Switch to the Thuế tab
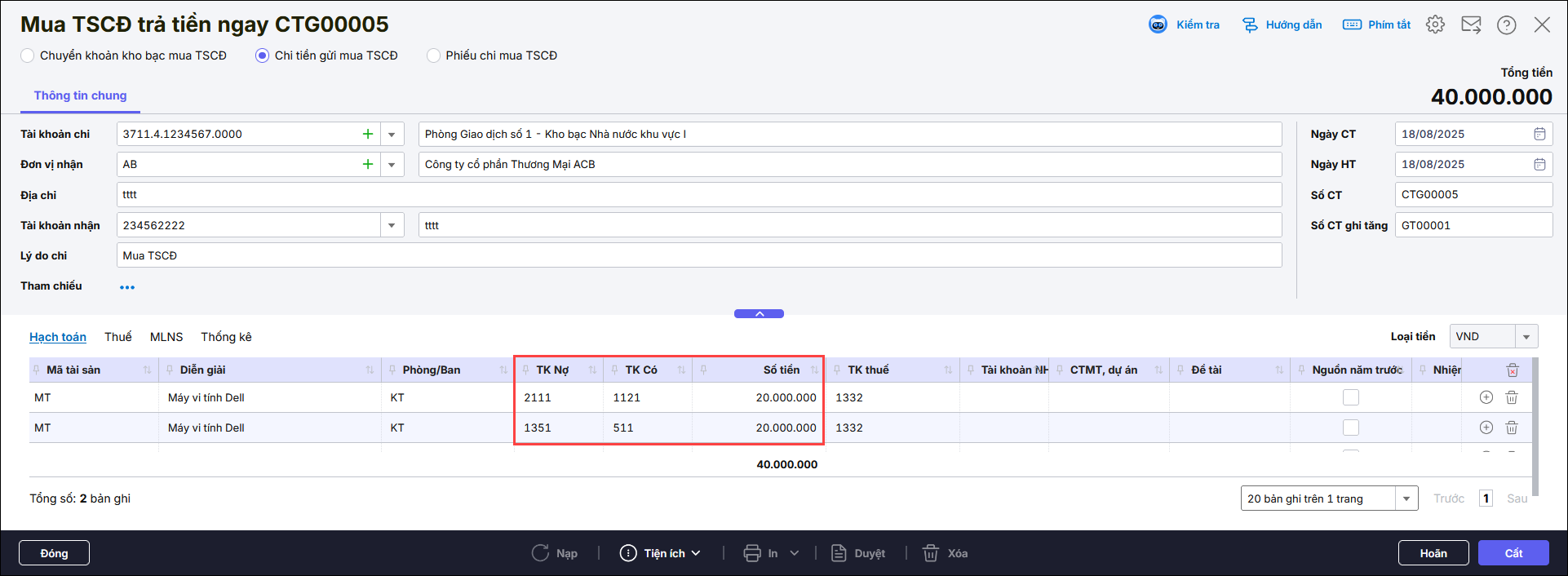This screenshot has width=1568, height=576. coord(117,337)
